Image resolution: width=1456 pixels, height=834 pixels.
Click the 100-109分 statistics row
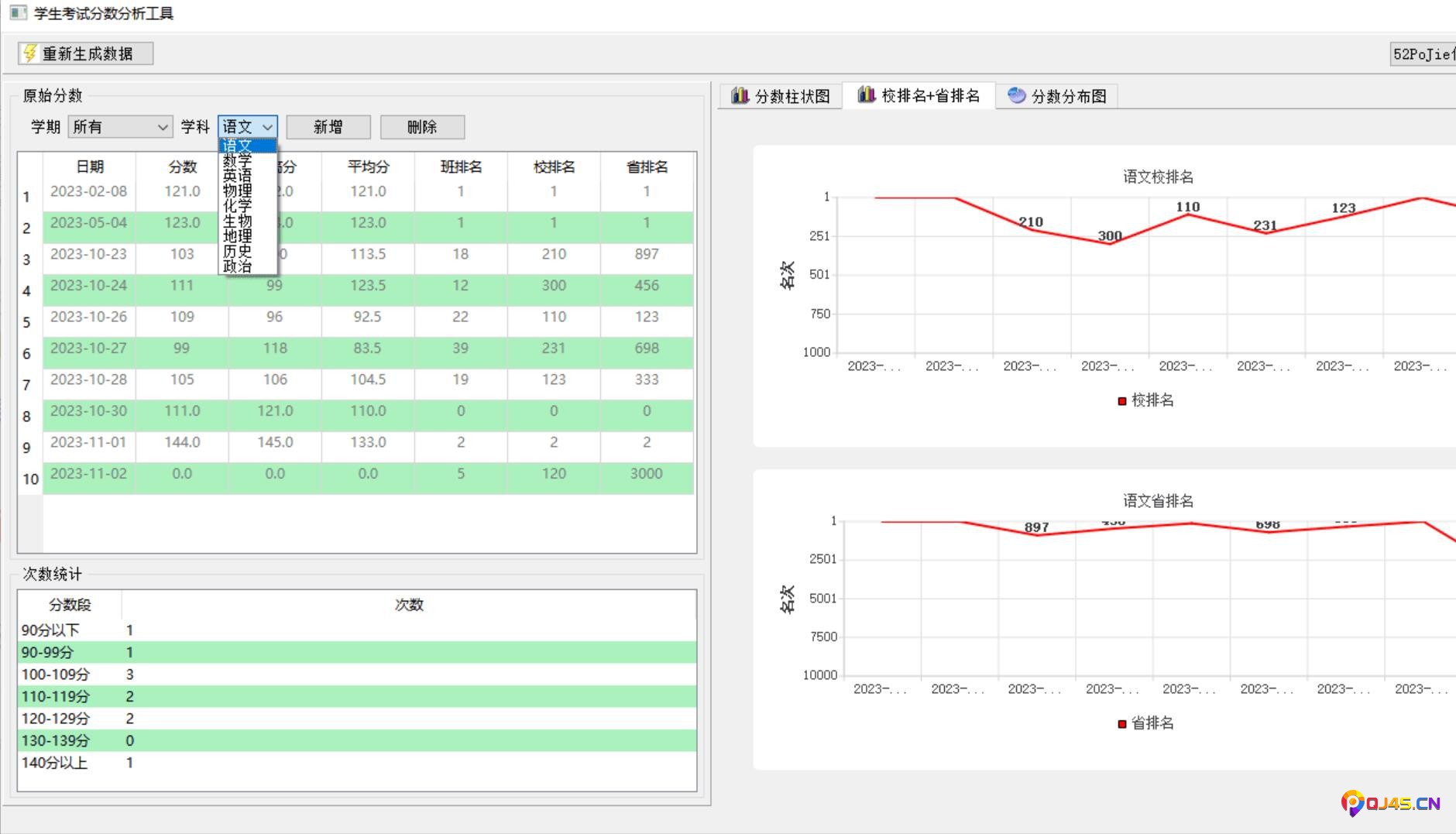click(357, 674)
